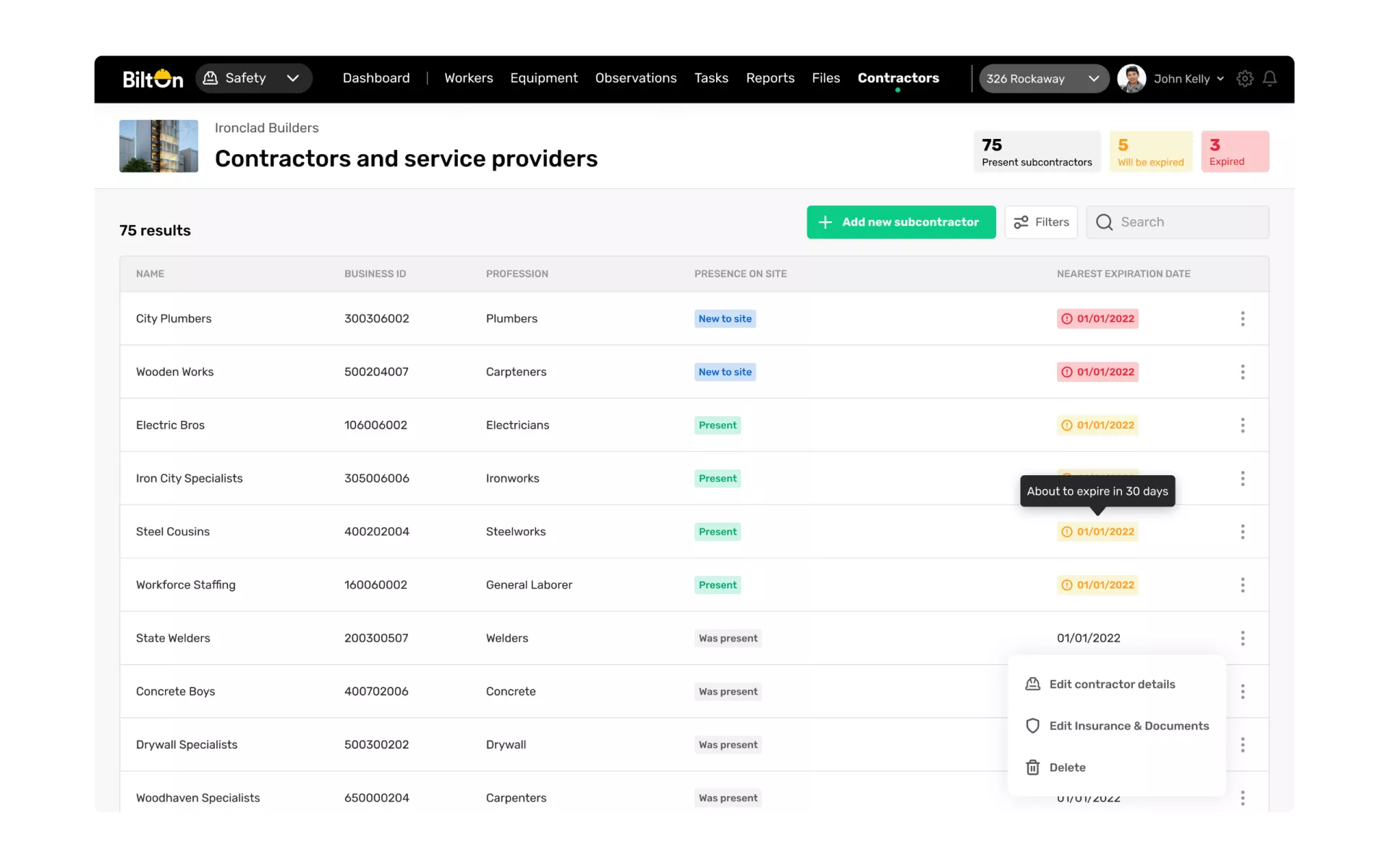The width and height of the screenshot is (1389, 868).
Task: Open row menu for City Plumbers
Action: point(1243,318)
